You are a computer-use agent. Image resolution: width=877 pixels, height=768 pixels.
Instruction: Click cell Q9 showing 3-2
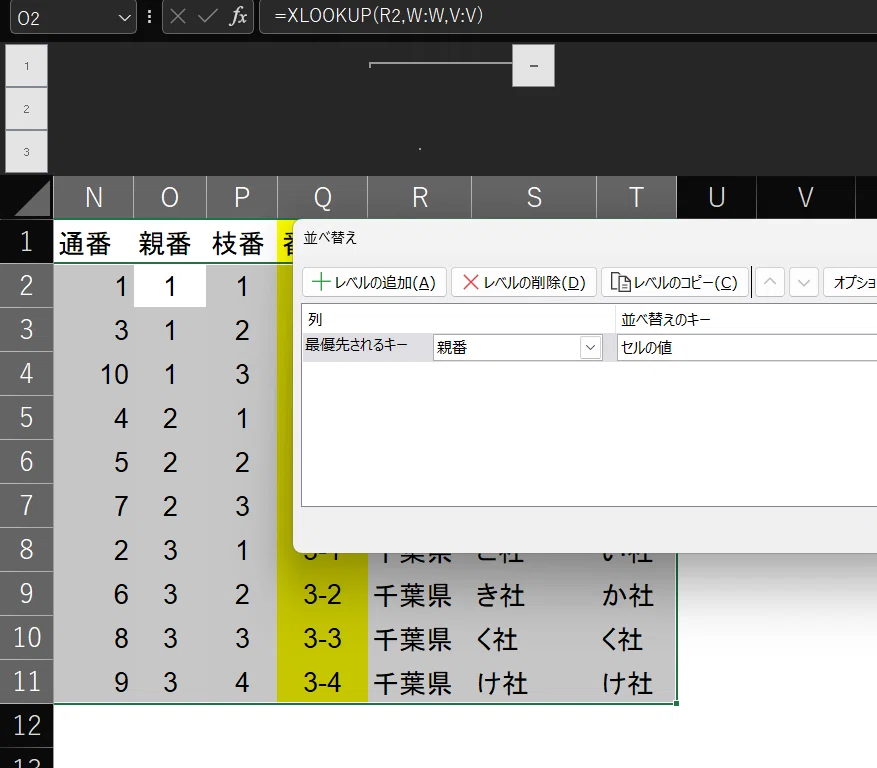coord(323,594)
